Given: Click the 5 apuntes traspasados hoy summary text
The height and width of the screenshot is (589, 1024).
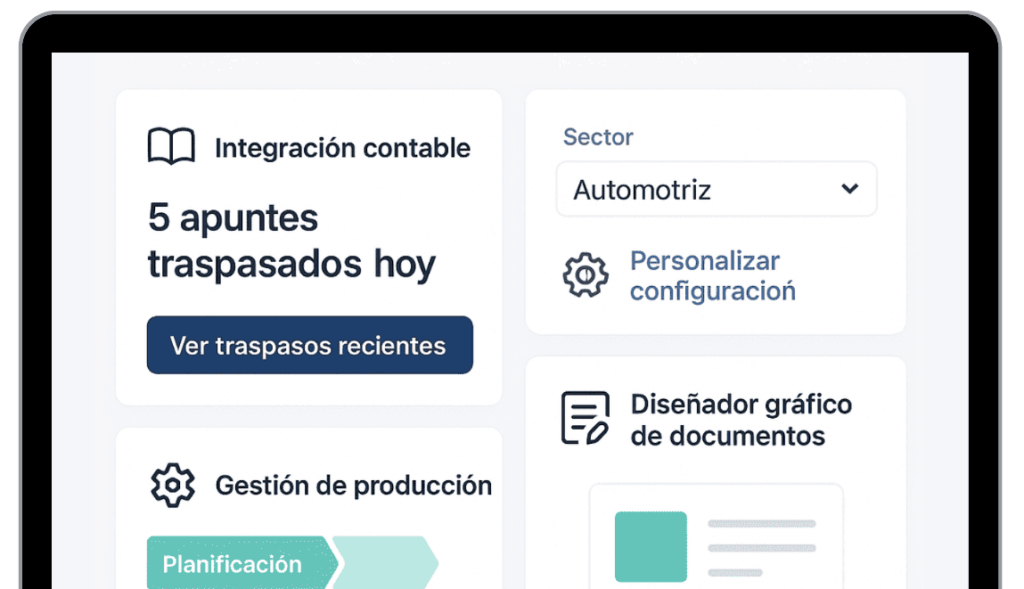Looking at the screenshot, I should pyautogui.click(x=291, y=241).
